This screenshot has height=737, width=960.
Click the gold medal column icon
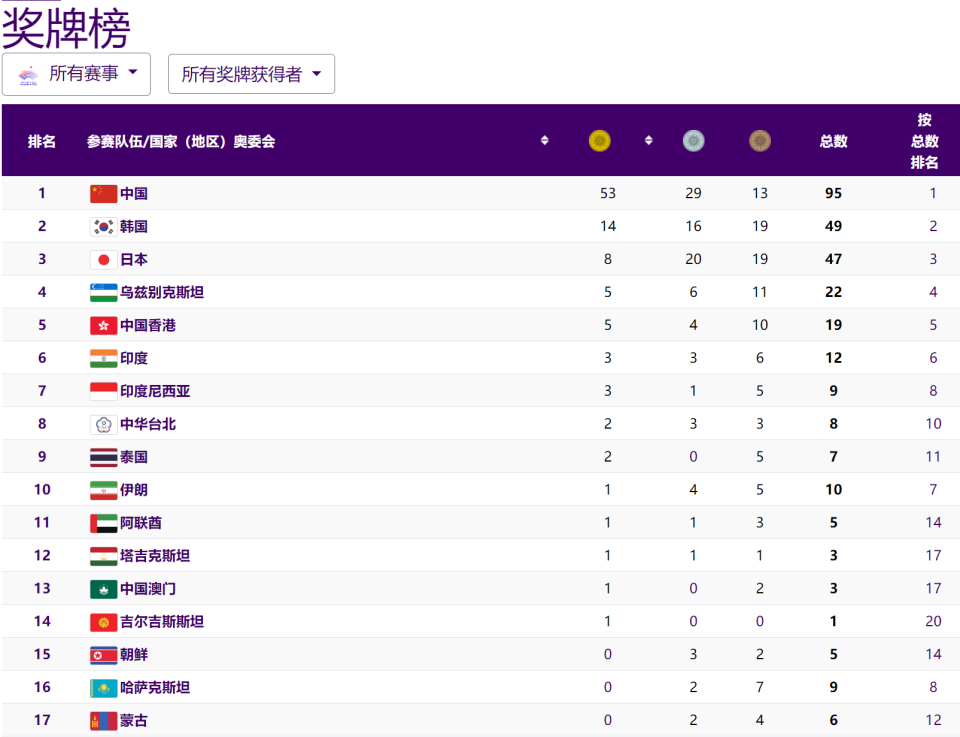point(599,141)
